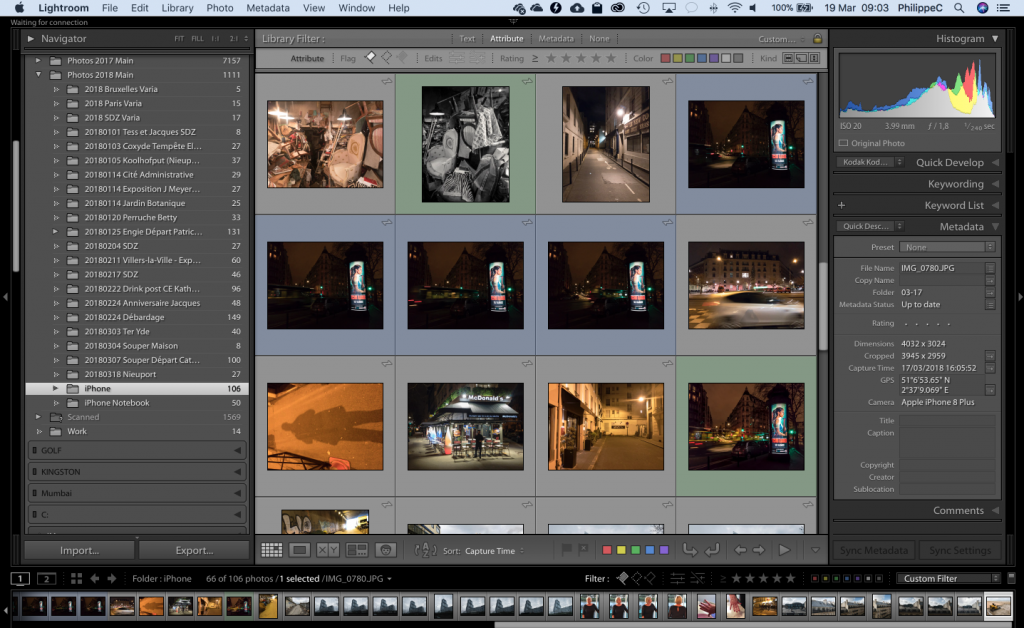This screenshot has width=1024, height=628.
Task: Open the Library menu
Action: point(177,8)
